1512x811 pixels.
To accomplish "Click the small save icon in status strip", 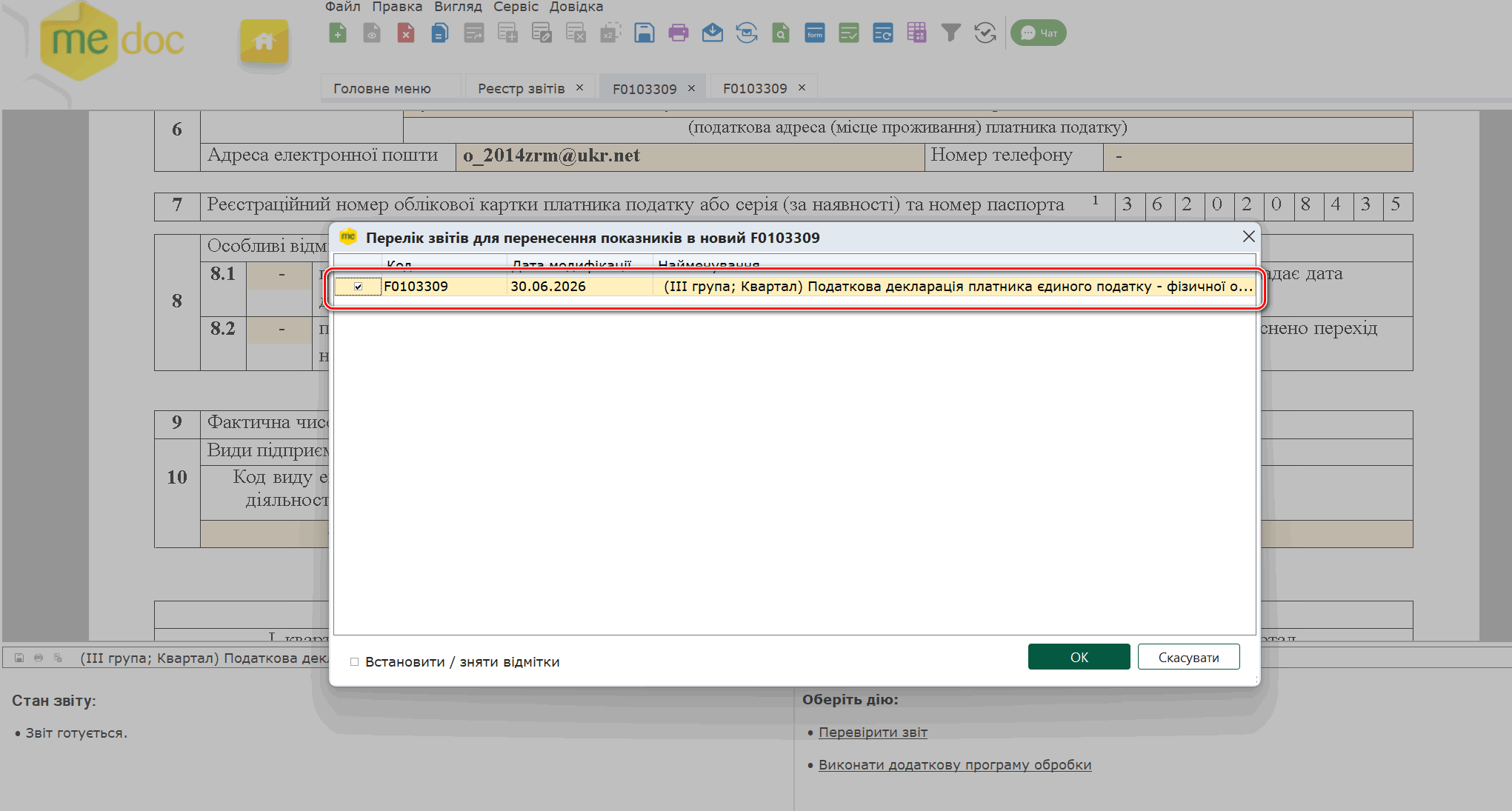I will point(19,658).
